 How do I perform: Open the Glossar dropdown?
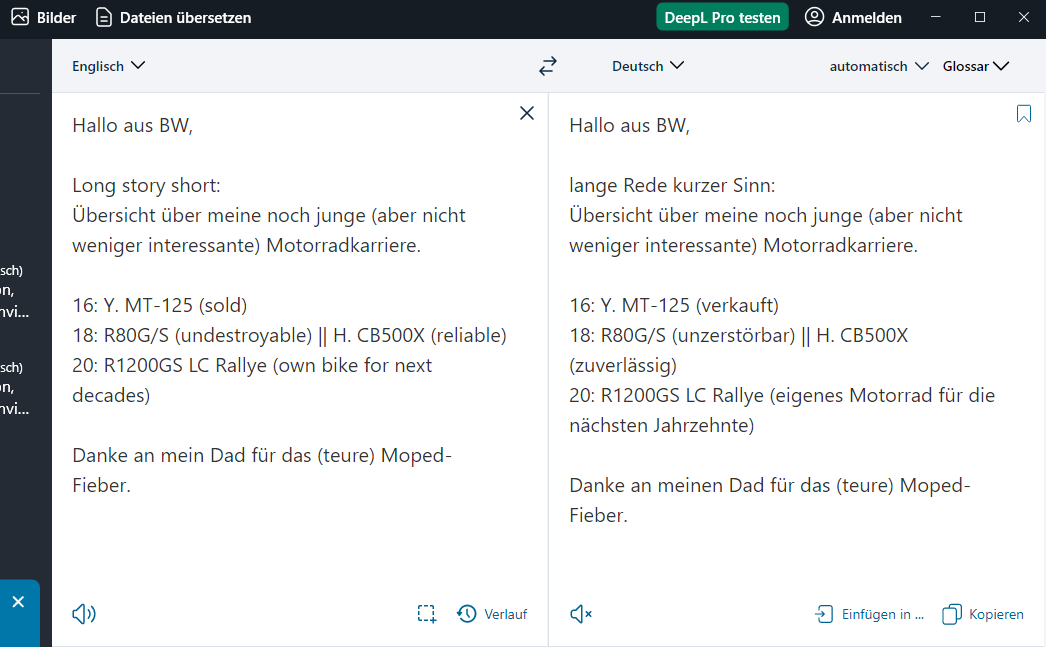(x=975, y=66)
